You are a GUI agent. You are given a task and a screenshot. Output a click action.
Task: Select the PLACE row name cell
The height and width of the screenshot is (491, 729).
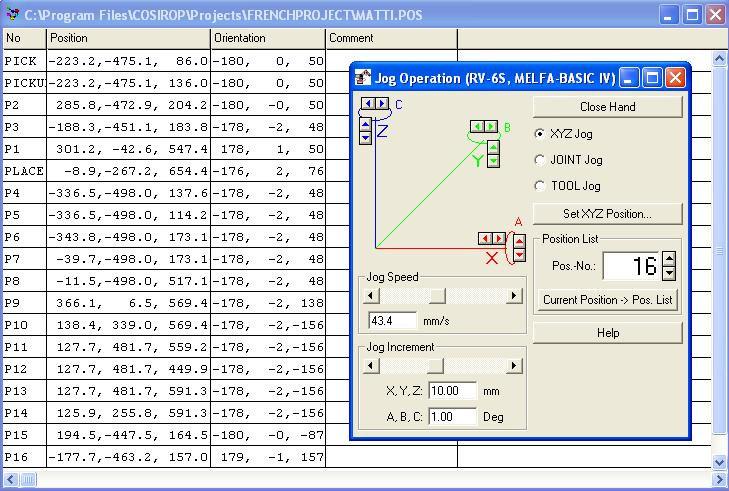[25, 171]
